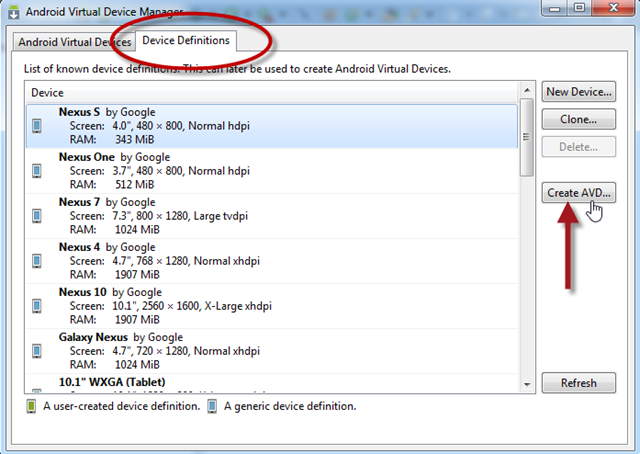Click '10.1", 2560 × 1600, X-Large xhdpi' text

click(192, 306)
